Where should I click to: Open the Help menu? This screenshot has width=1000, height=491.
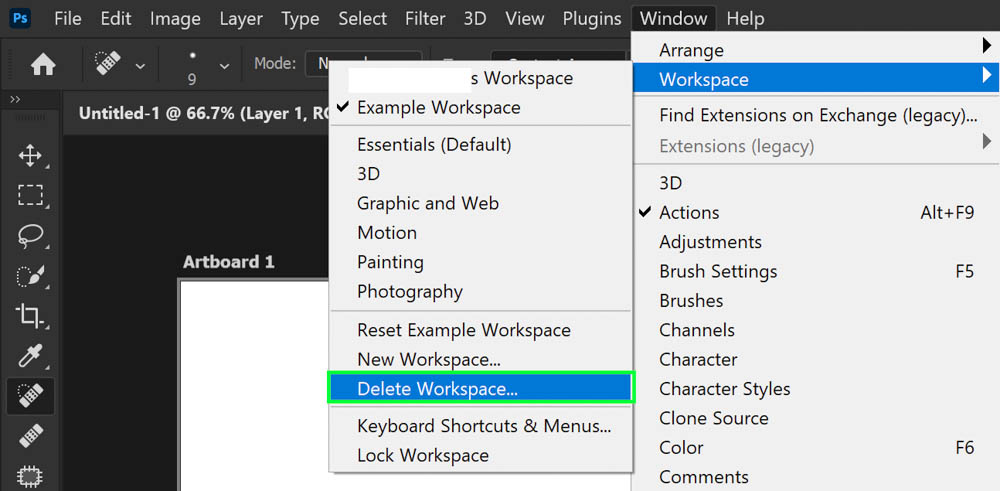(745, 18)
